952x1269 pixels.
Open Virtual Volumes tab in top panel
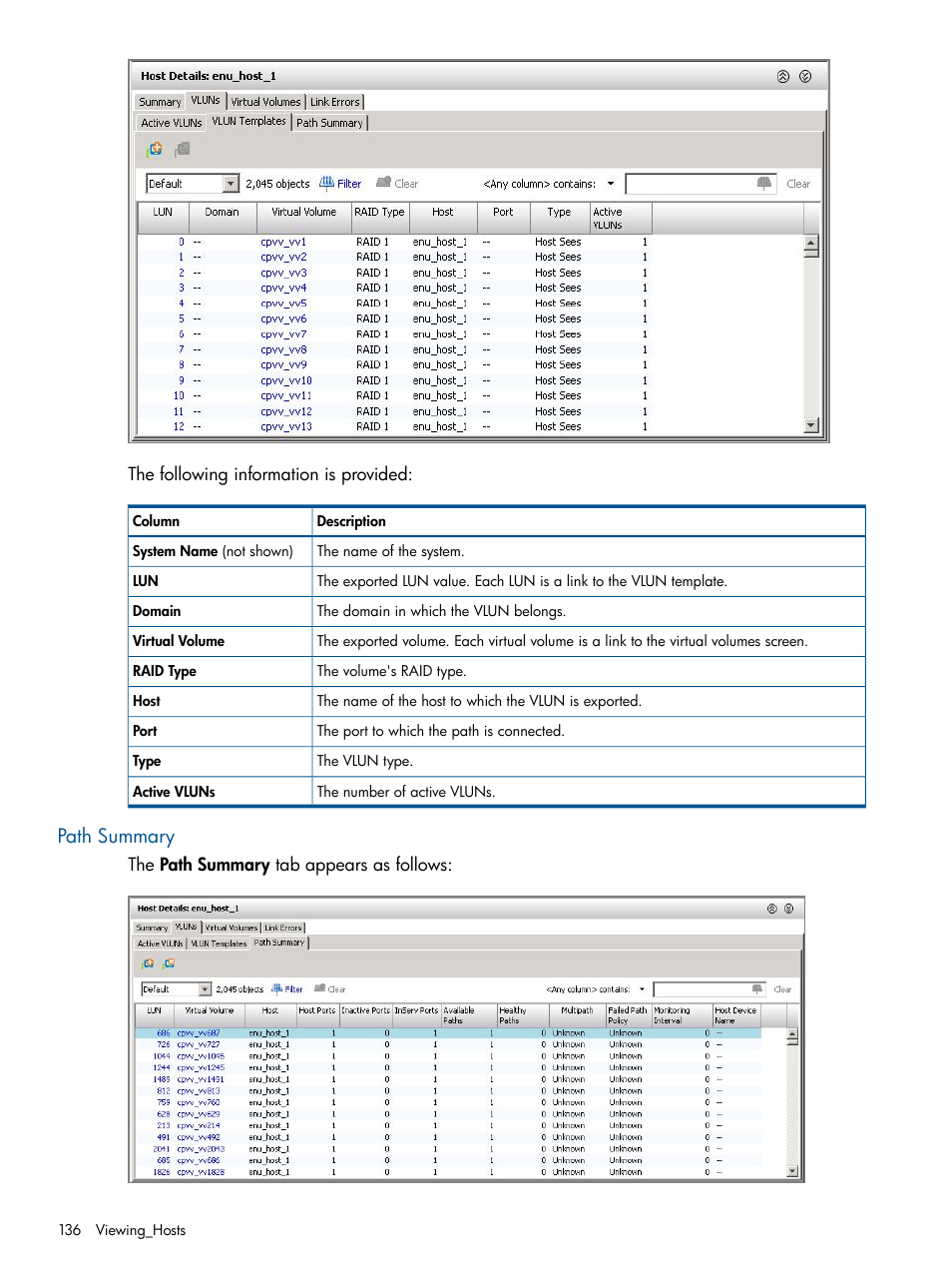click(265, 102)
